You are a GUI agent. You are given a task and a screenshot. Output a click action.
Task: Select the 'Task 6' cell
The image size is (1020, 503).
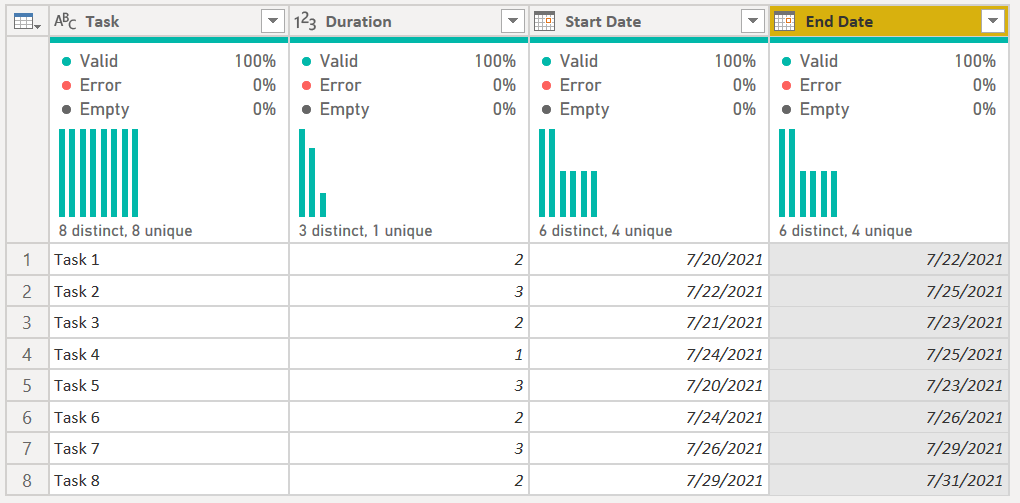[169, 417]
